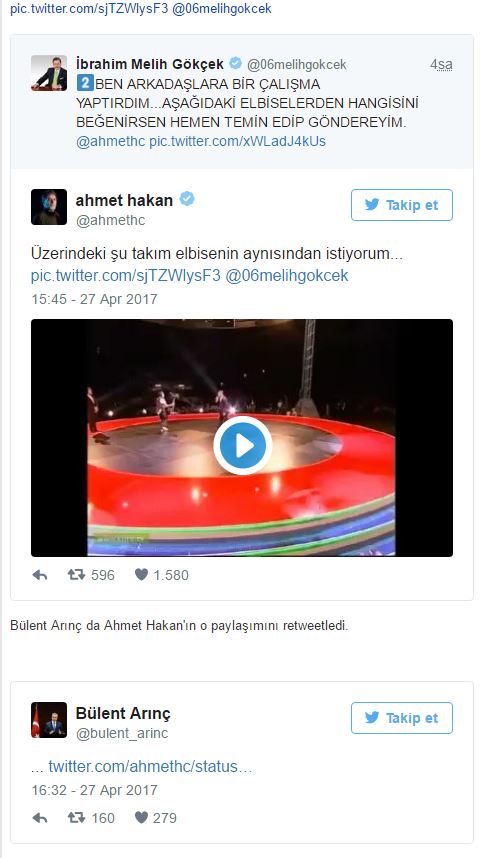Open ahmet hakan's avatar image
The height and width of the screenshot is (858, 485).
(49, 207)
